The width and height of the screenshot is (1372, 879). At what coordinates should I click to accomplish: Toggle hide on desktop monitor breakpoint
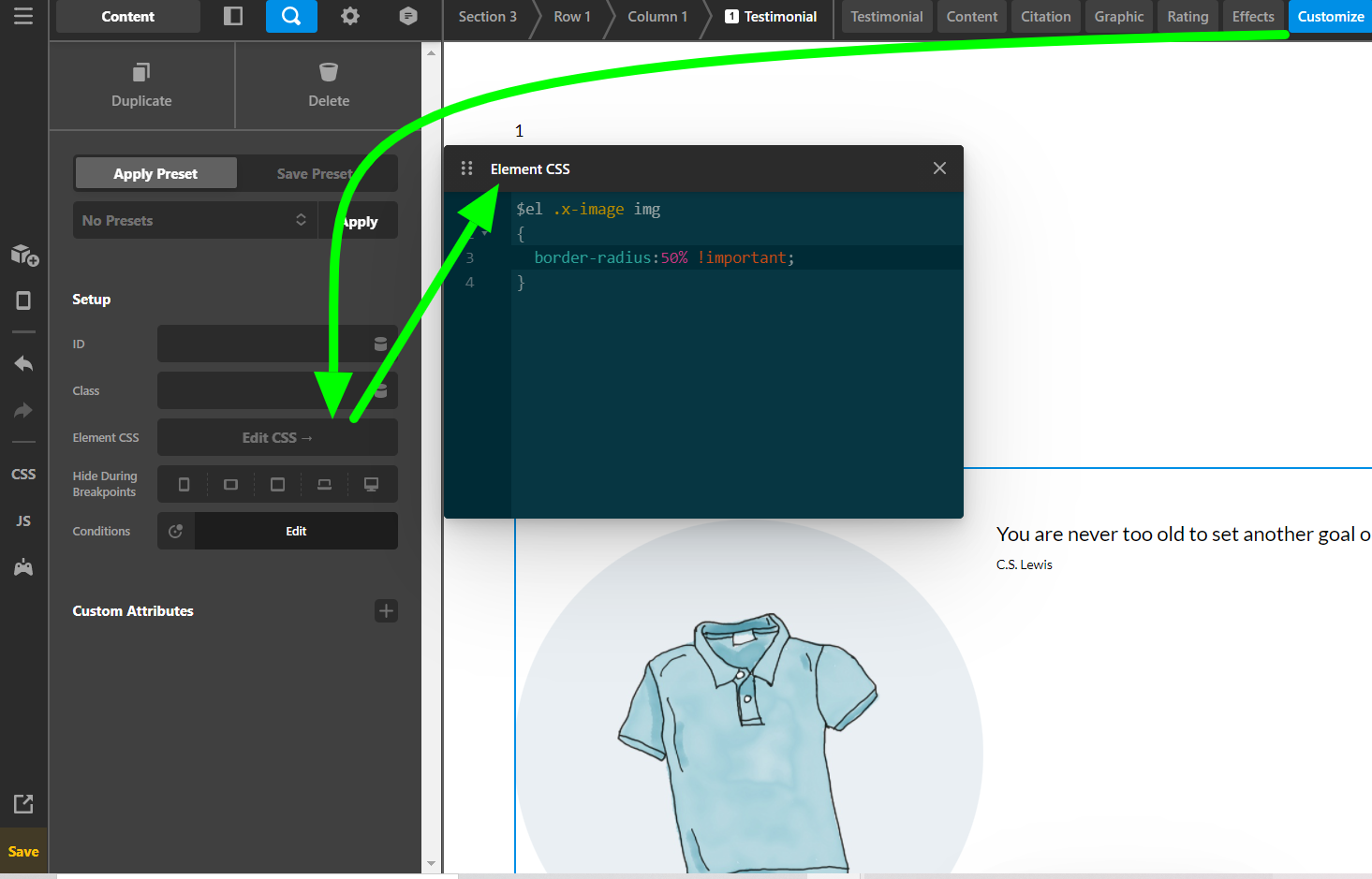point(372,485)
